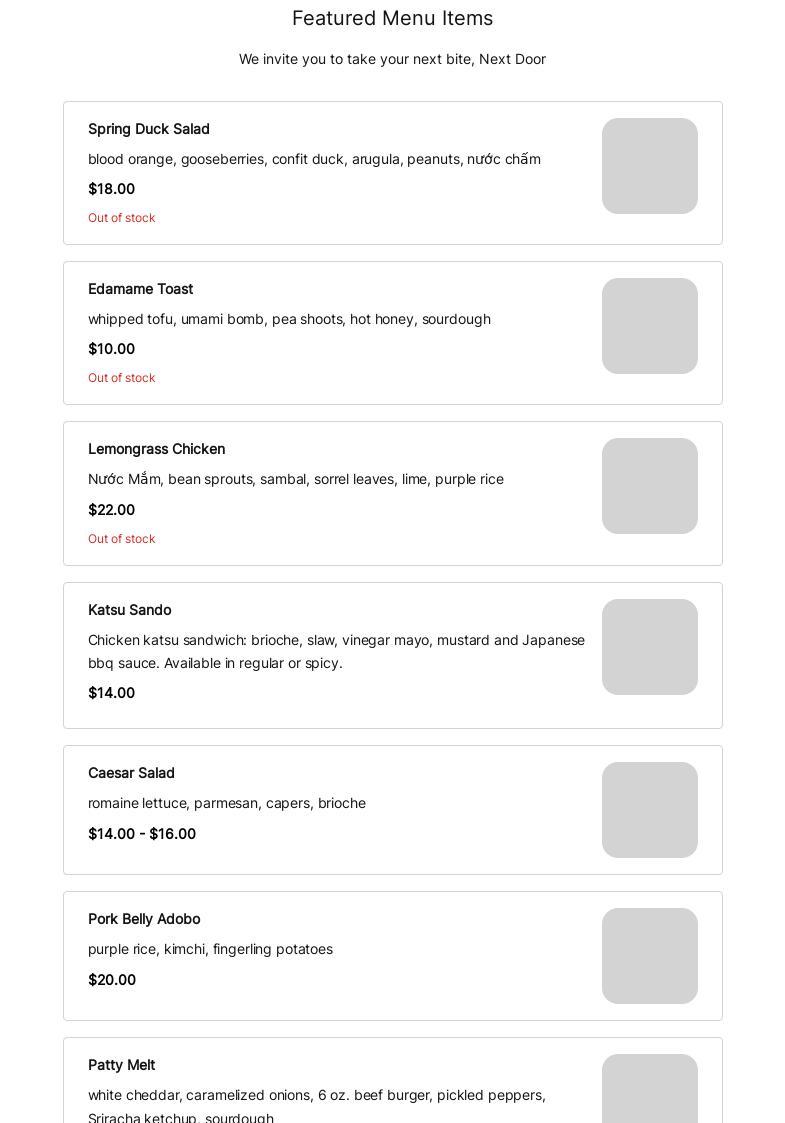
Task: Click the $14.00 - $16.00 Caesar Salad price
Action: click(142, 834)
